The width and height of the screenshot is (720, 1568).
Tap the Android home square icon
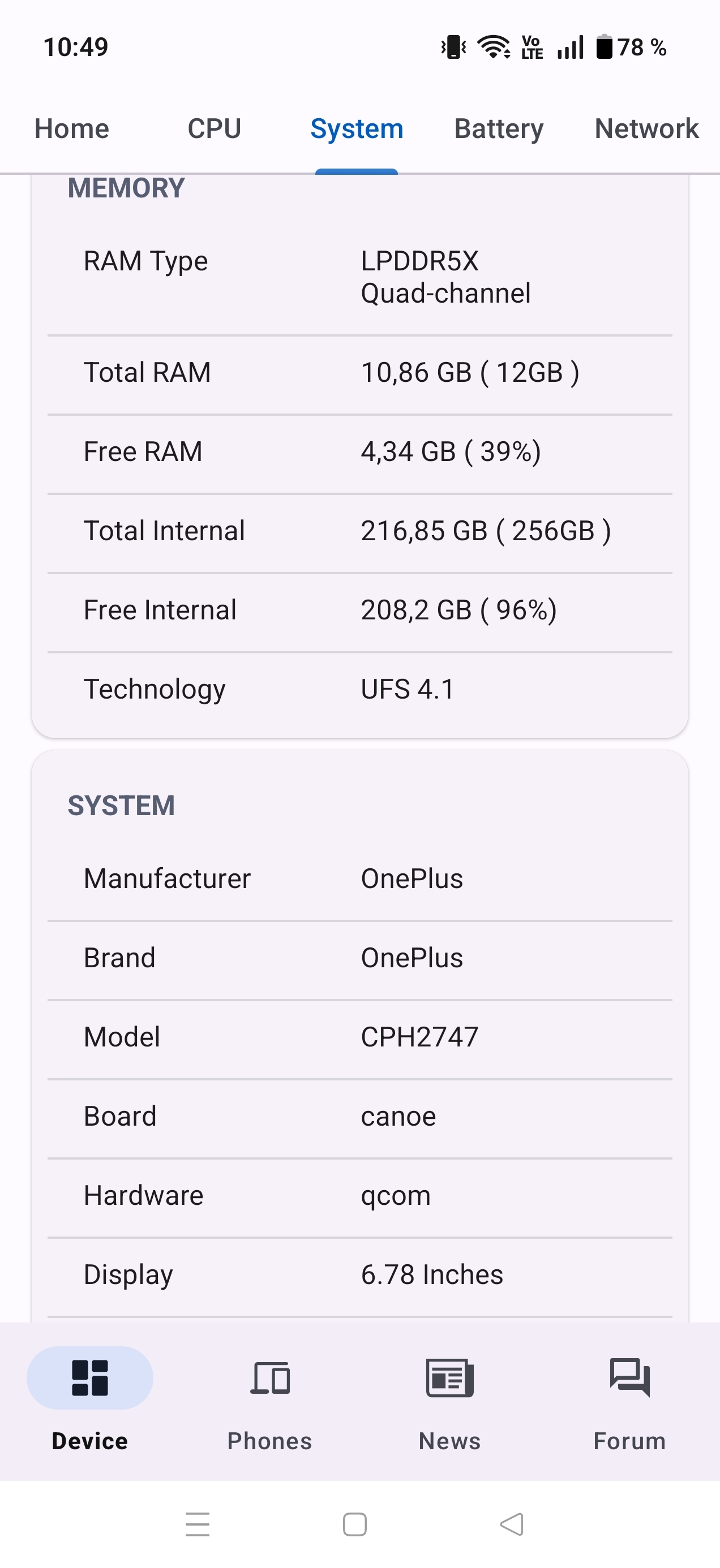pos(355,1524)
